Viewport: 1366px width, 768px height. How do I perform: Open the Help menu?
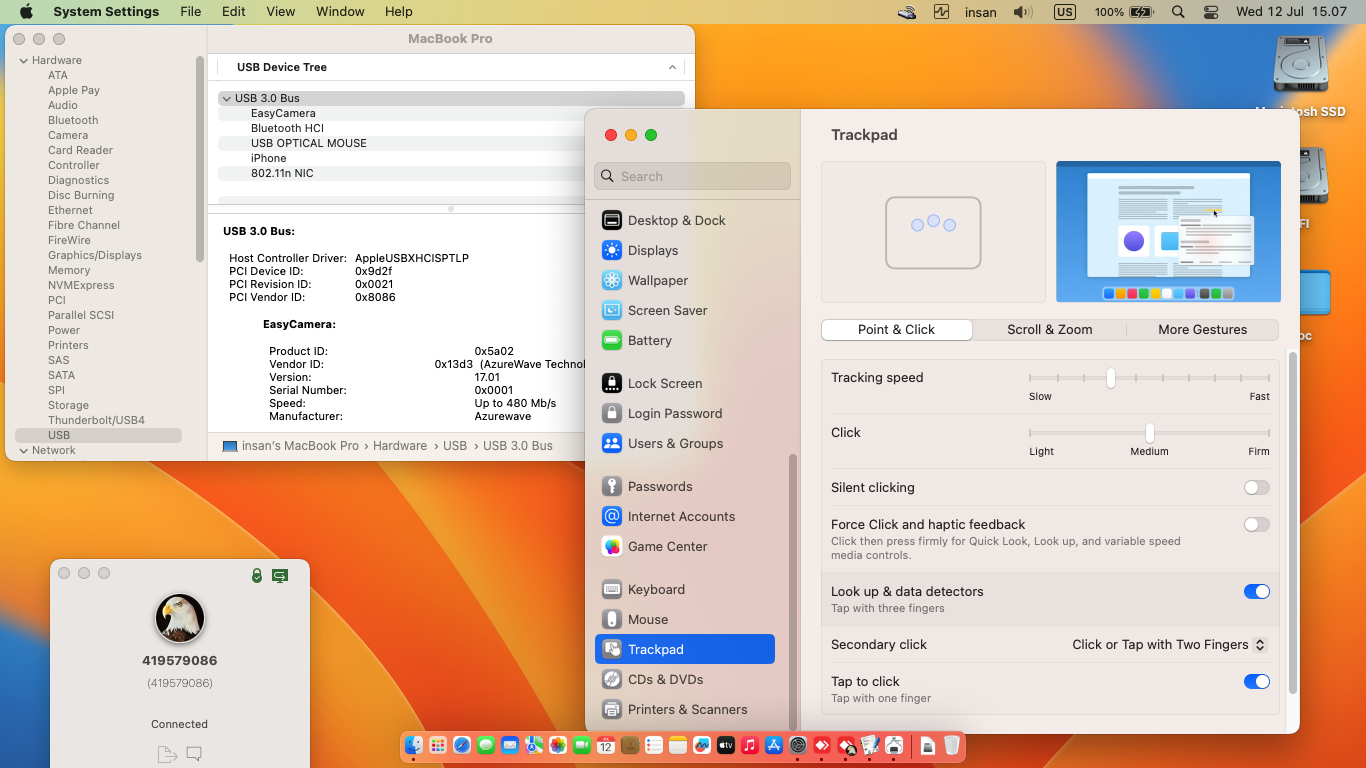pyautogui.click(x=398, y=12)
